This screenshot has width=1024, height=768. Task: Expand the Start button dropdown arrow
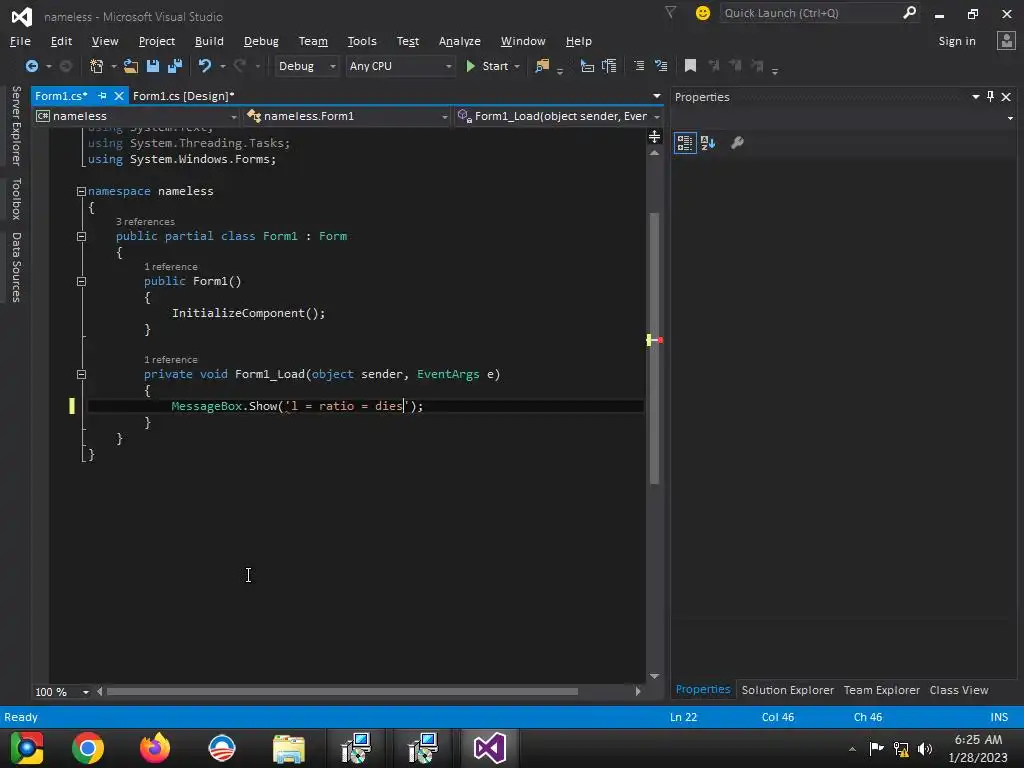(x=517, y=66)
